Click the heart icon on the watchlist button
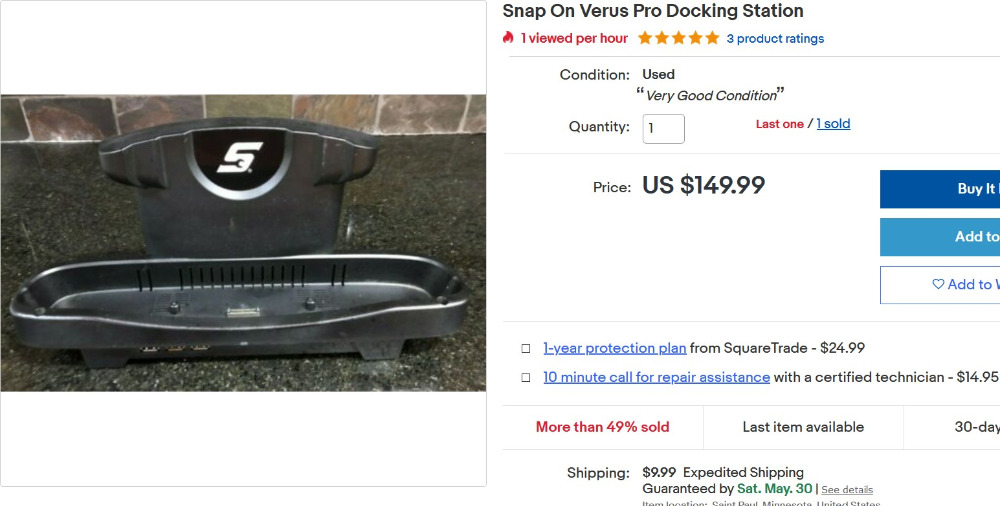 coord(938,285)
